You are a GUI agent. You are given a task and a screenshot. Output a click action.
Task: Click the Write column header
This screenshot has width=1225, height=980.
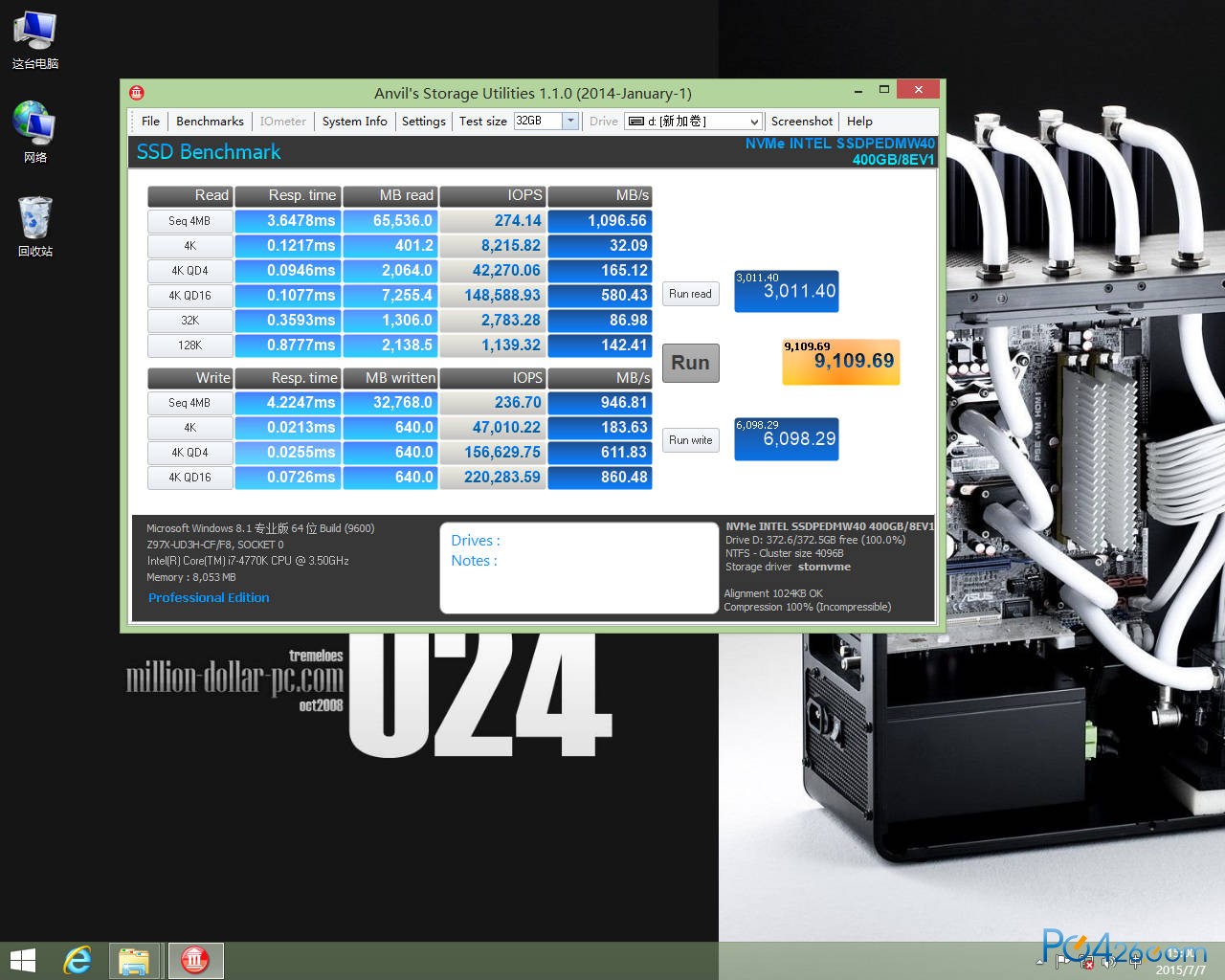(x=189, y=378)
